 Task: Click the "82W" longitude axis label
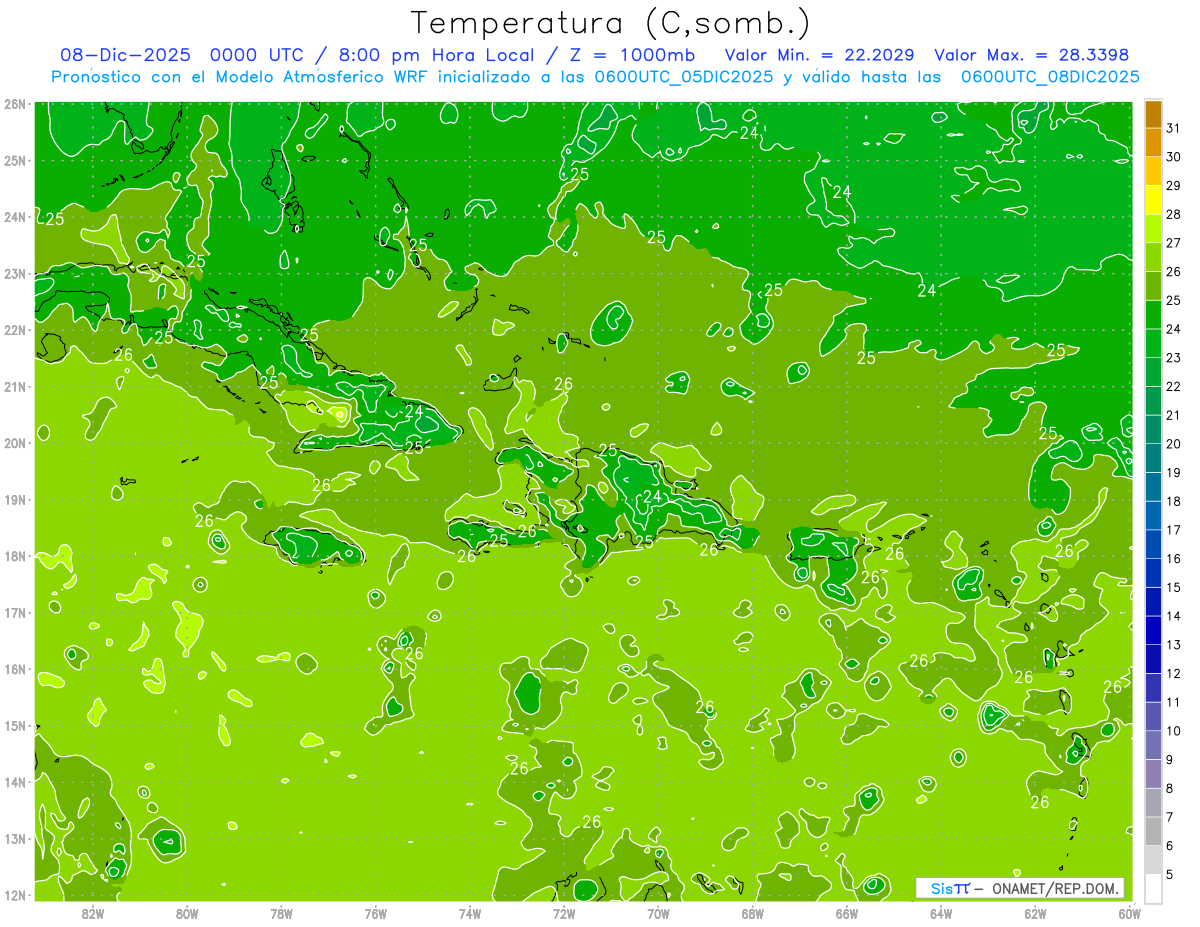(x=93, y=913)
